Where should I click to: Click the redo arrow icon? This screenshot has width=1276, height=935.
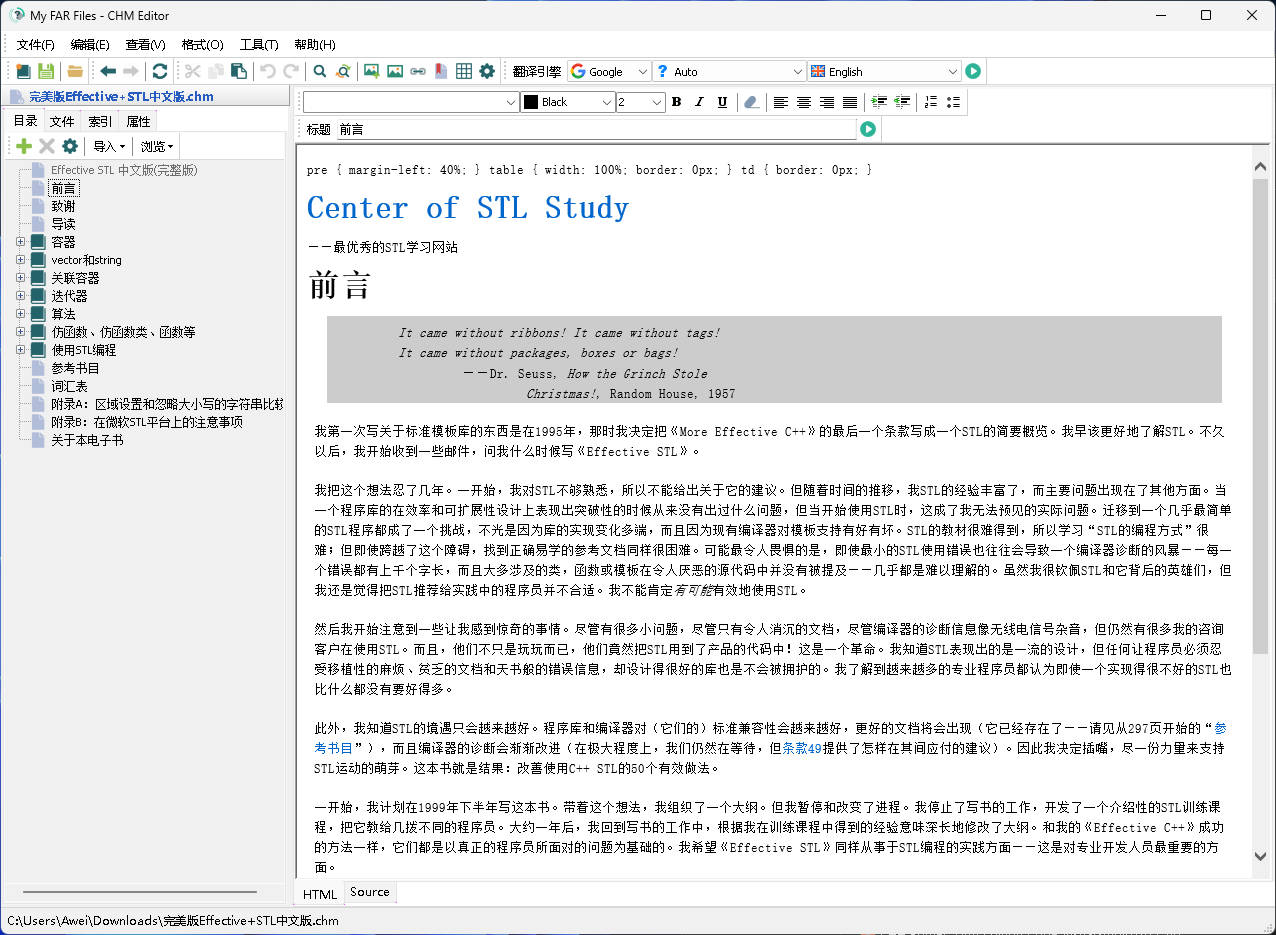click(291, 71)
